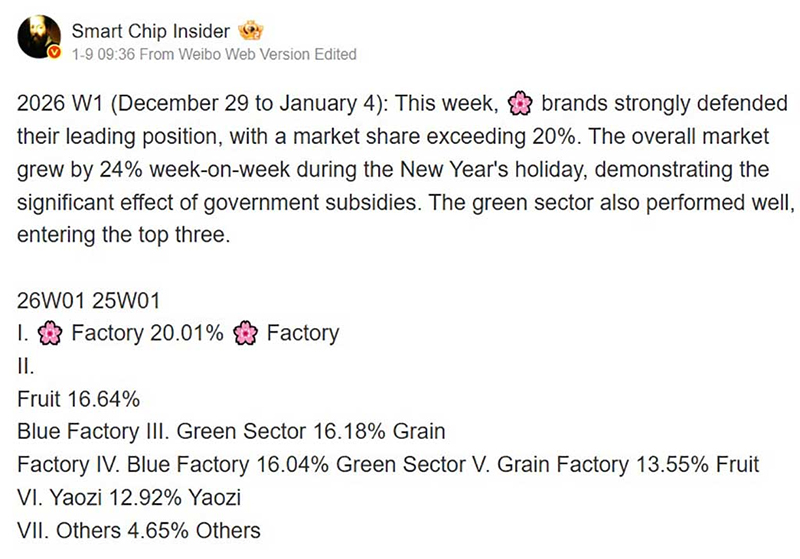This screenshot has height=559, width=800.
Task: Click the orange verified badge on avatar
Action: click(x=56, y=51)
